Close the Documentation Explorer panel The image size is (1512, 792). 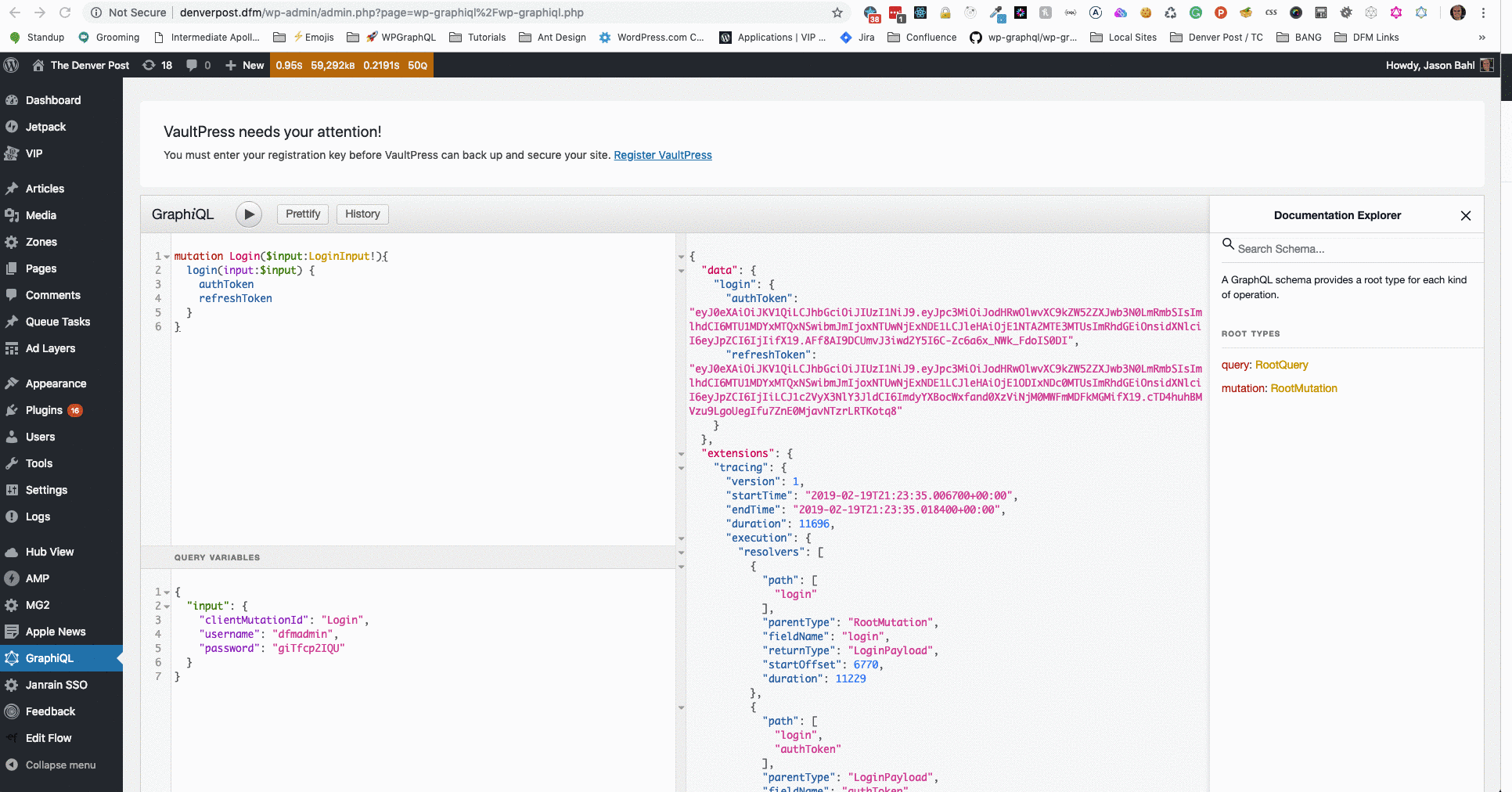[1466, 215]
